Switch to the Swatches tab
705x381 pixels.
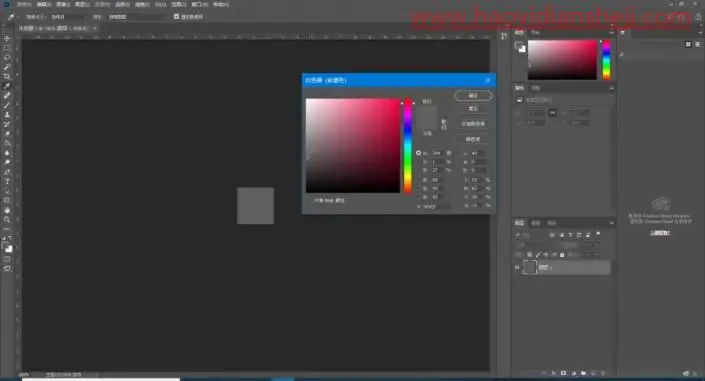pos(535,33)
